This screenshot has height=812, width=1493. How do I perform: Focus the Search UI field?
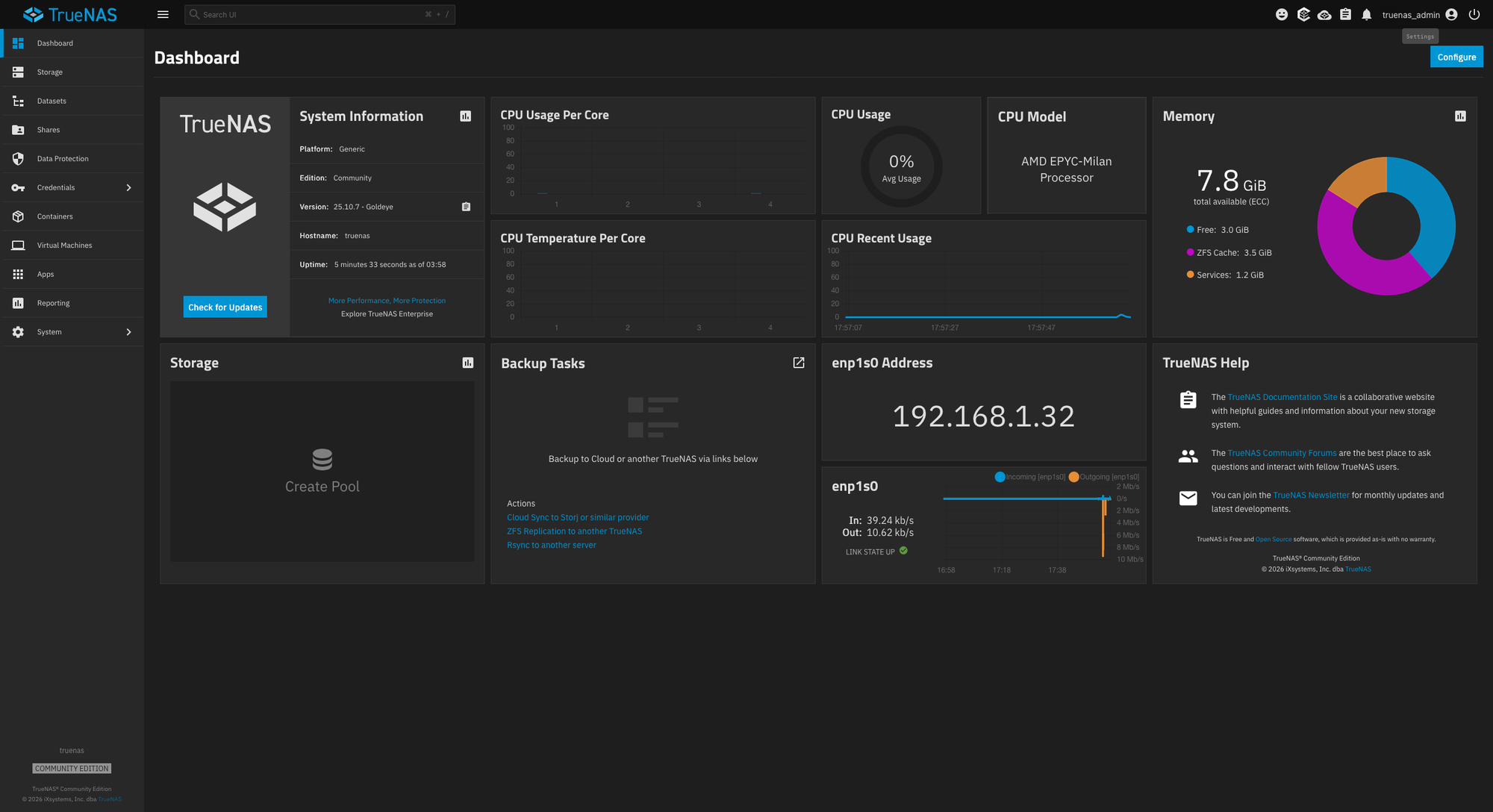pyautogui.click(x=320, y=14)
